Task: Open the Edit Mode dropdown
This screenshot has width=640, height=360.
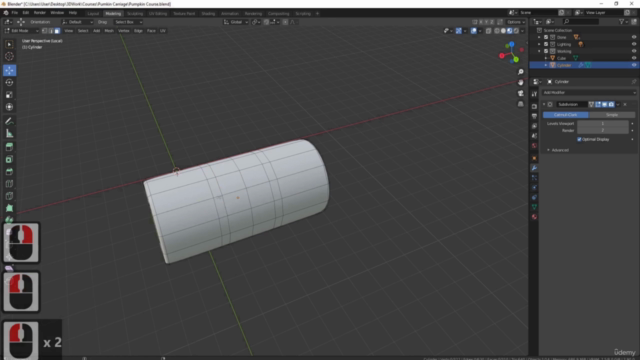Action: (x=21, y=31)
